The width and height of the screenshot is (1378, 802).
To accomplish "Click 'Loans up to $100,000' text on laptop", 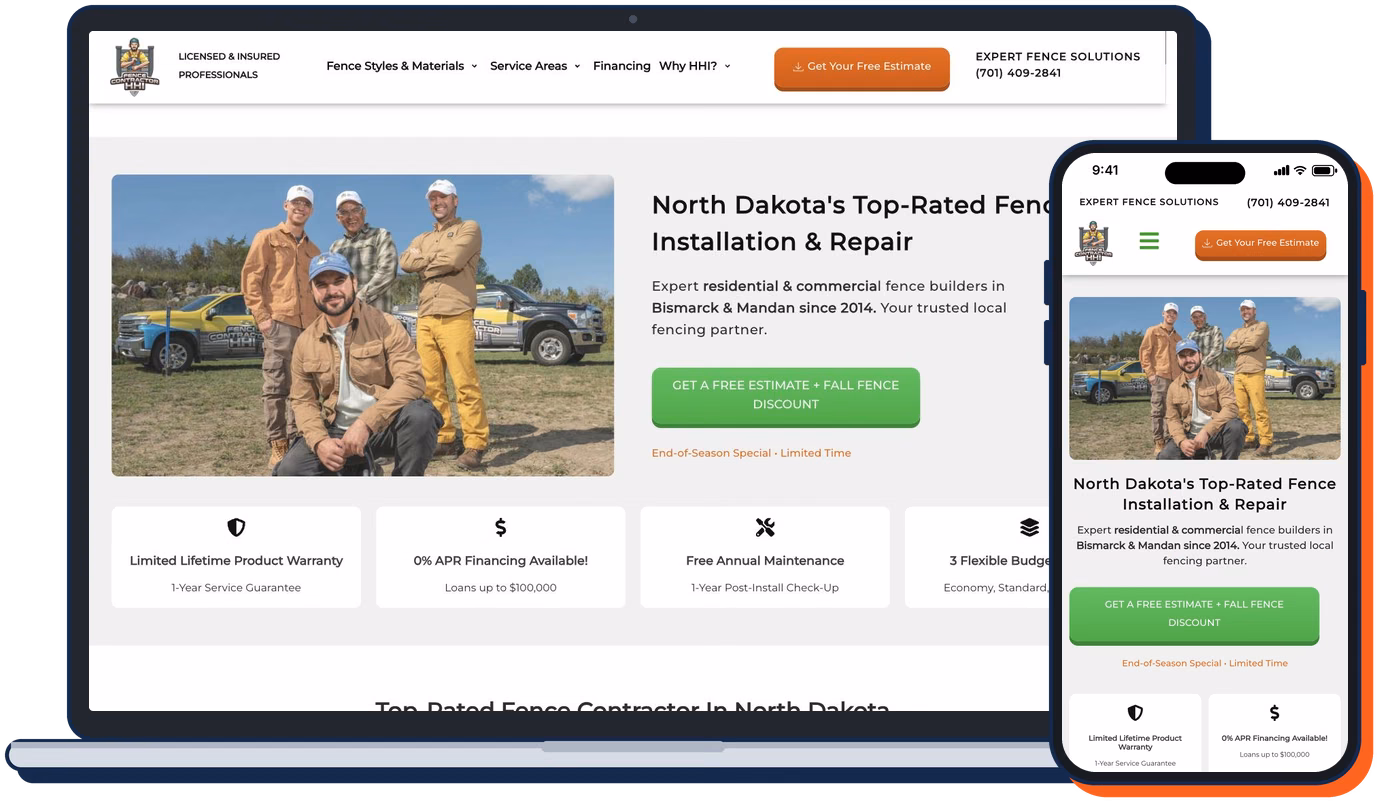I will click(x=501, y=588).
